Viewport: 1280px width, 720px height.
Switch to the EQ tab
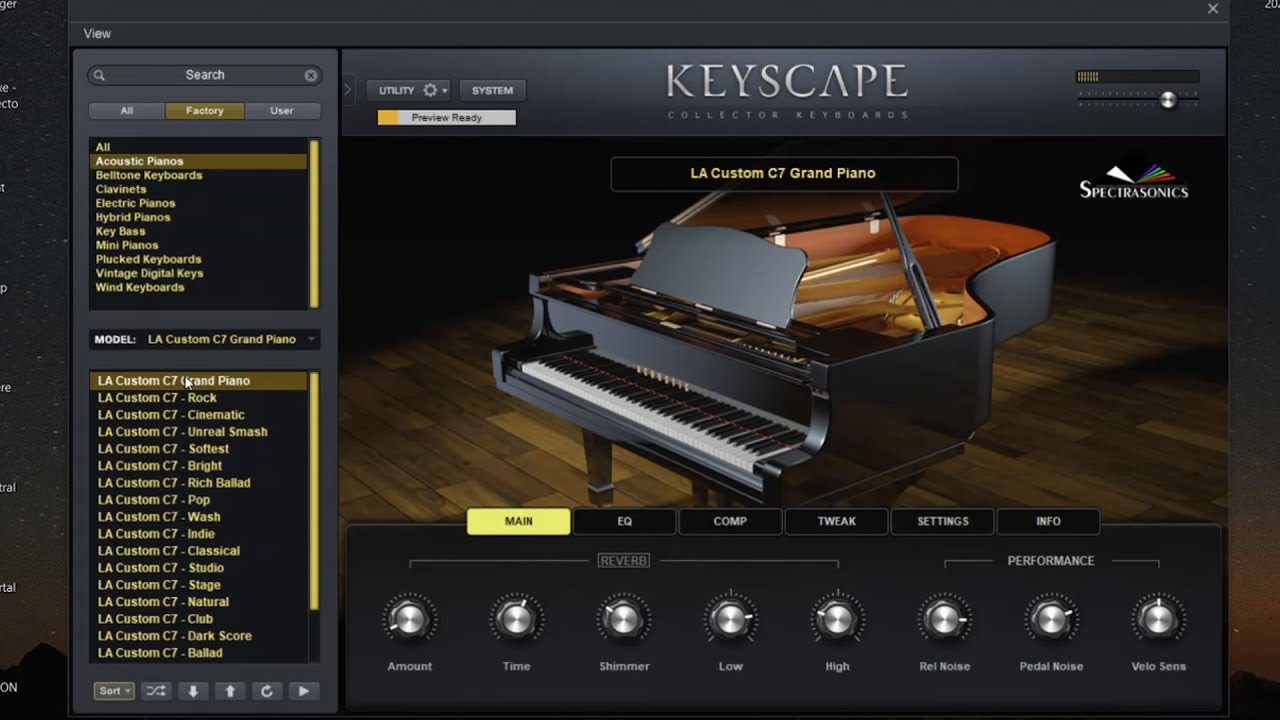[x=625, y=521]
